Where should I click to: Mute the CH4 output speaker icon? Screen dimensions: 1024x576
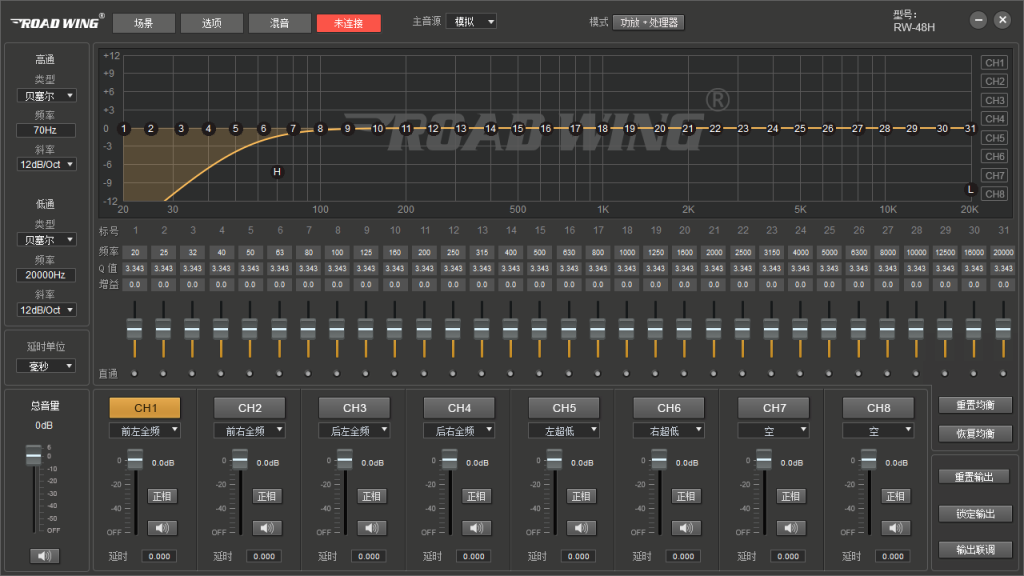pos(476,528)
